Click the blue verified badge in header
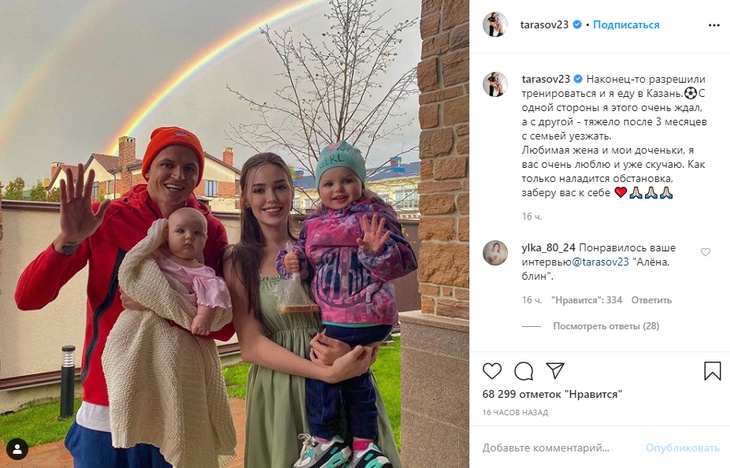The height and width of the screenshot is (468, 730). [577, 25]
